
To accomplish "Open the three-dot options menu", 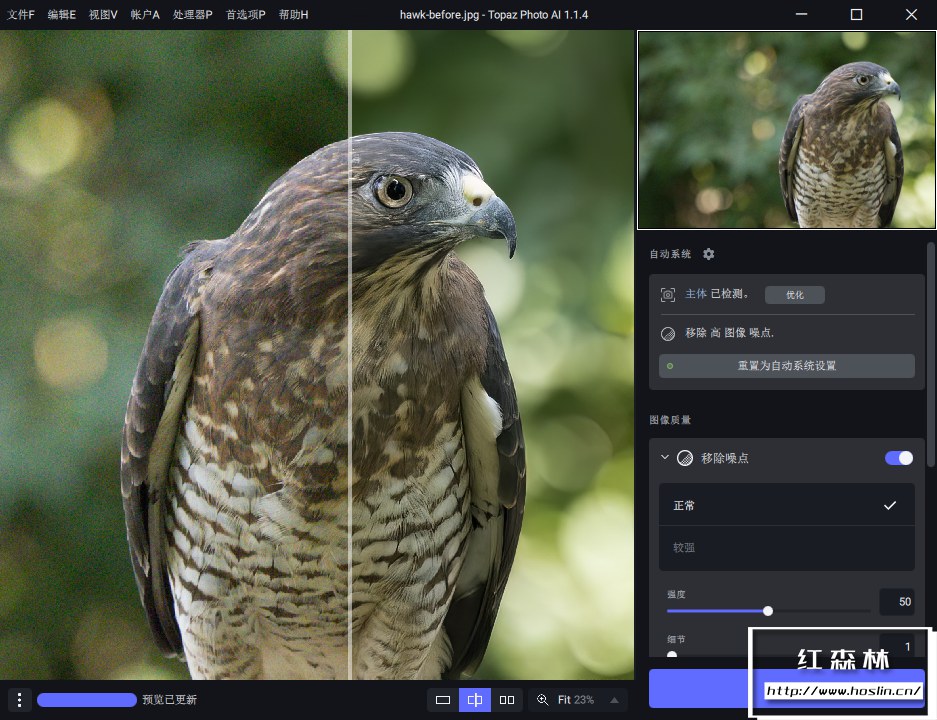I will [x=20, y=700].
